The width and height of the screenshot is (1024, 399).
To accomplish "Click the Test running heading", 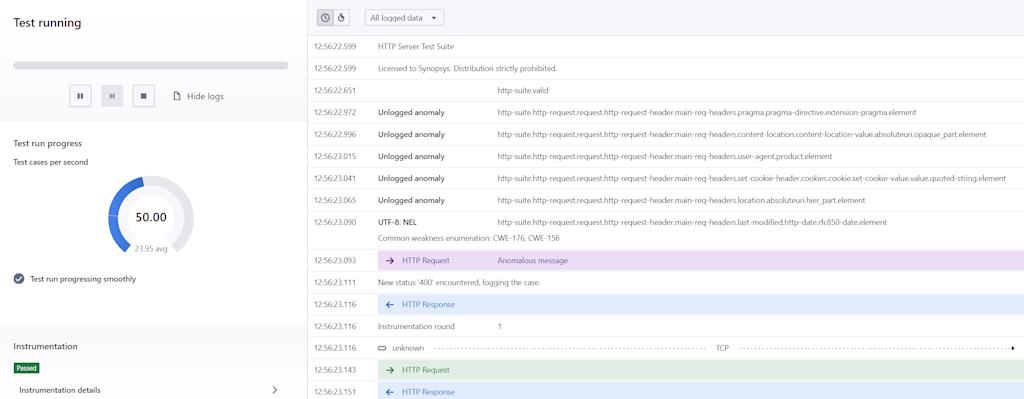I will click(47, 23).
